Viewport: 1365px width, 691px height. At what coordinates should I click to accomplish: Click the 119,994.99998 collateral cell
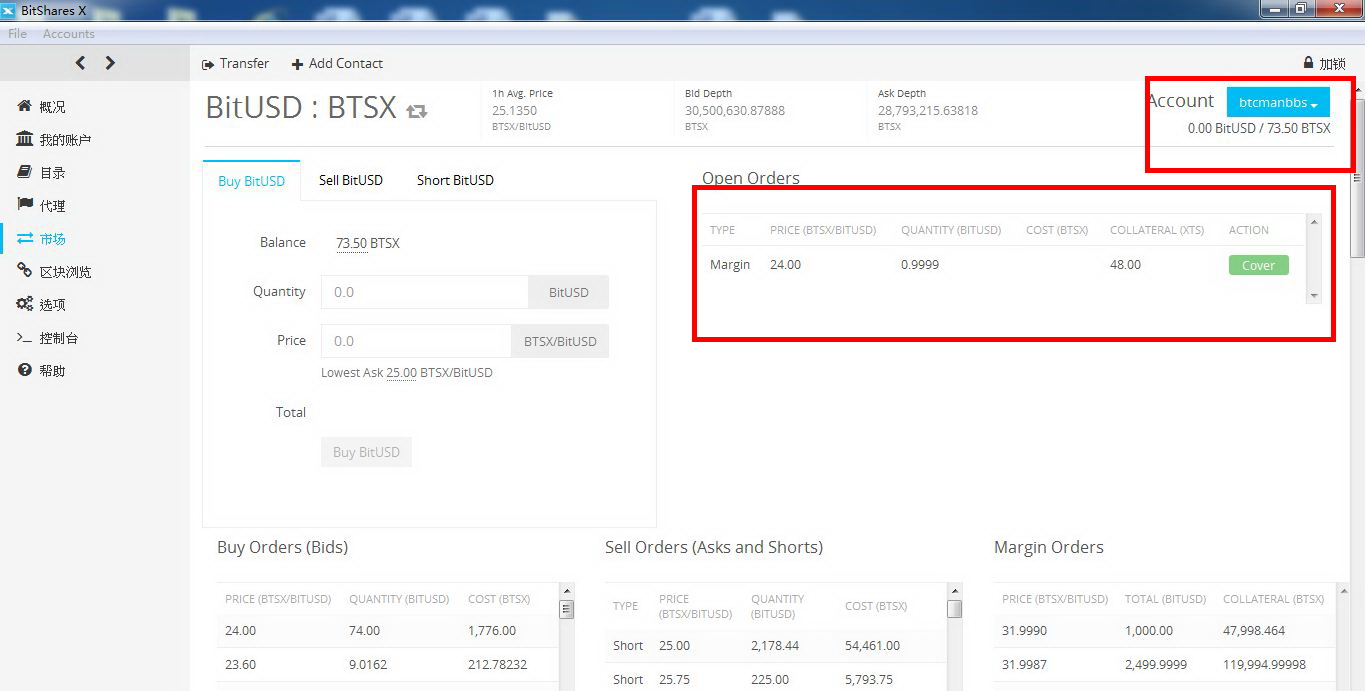point(1264,665)
